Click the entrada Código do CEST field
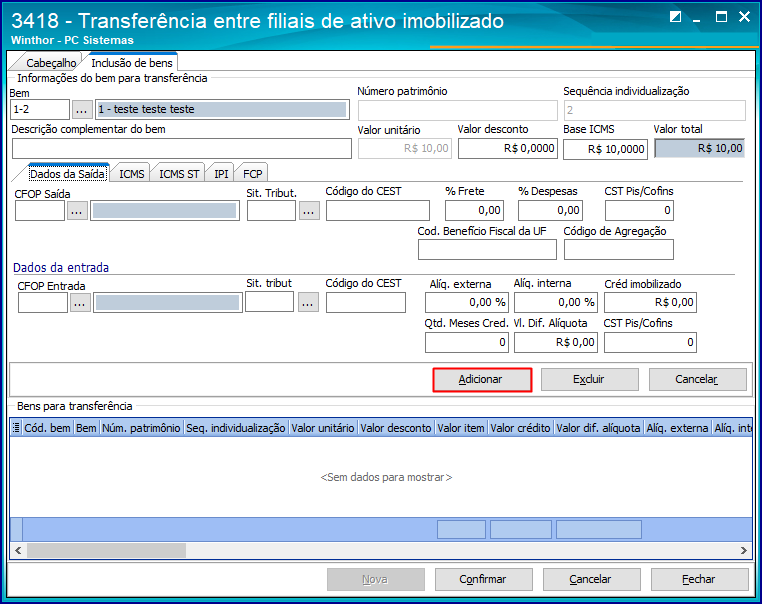The height and width of the screenshot is (604, 762). (365, 303)
